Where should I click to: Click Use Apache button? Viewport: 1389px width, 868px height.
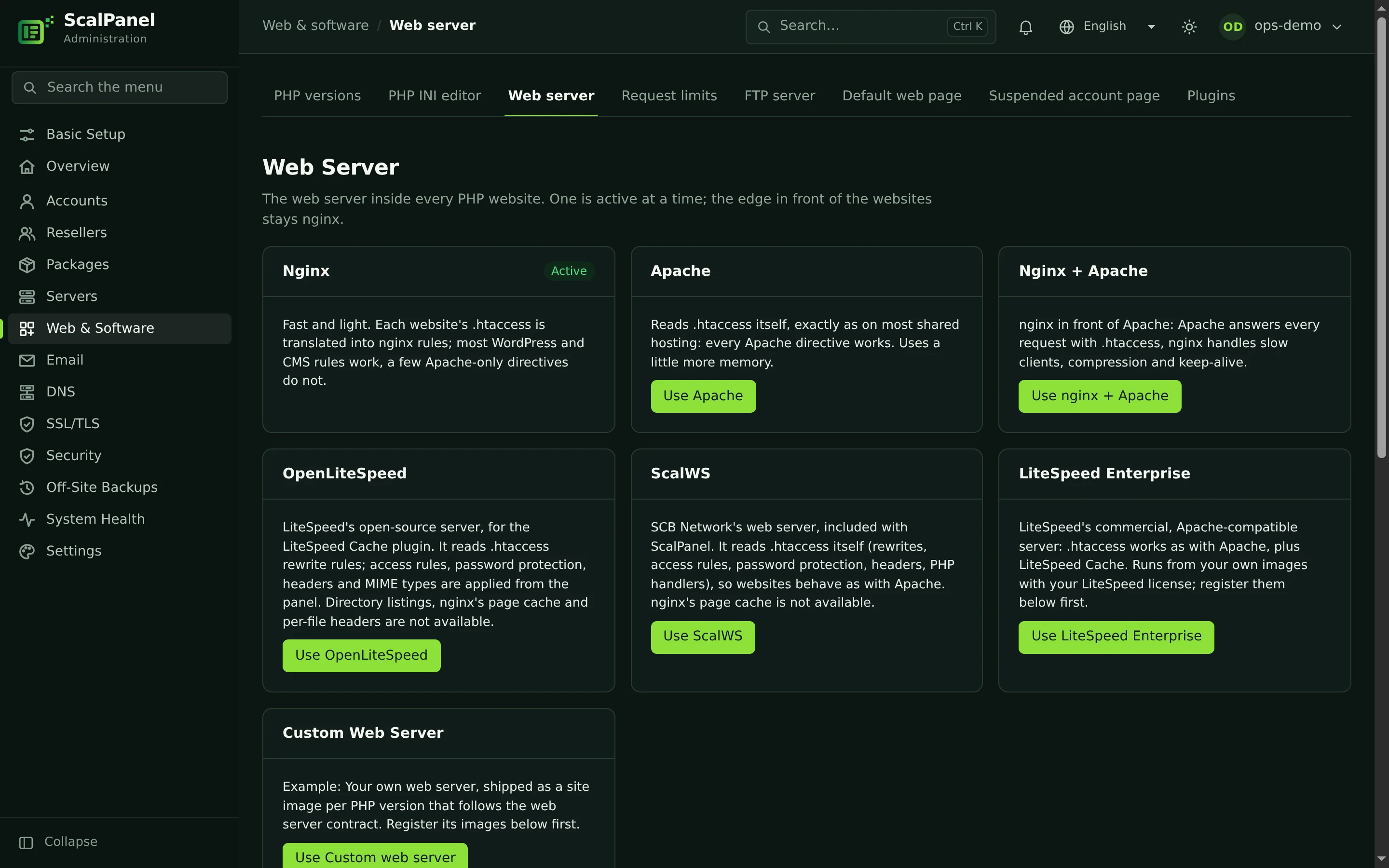(x=703, y=396)
